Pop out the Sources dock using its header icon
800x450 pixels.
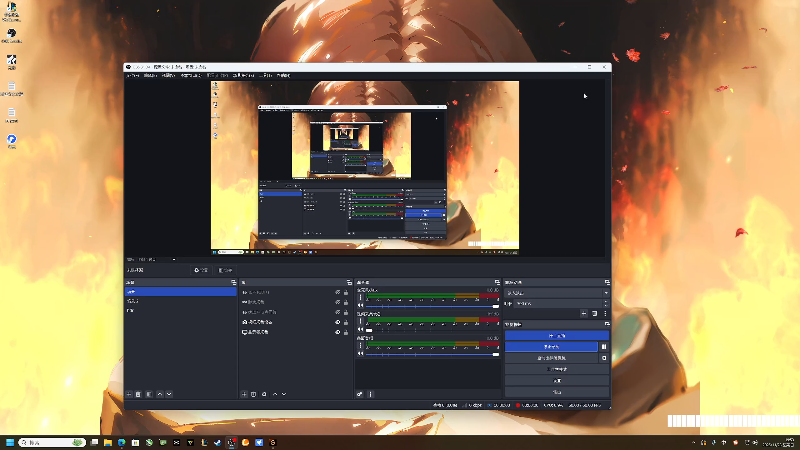(x=349, y=282)
